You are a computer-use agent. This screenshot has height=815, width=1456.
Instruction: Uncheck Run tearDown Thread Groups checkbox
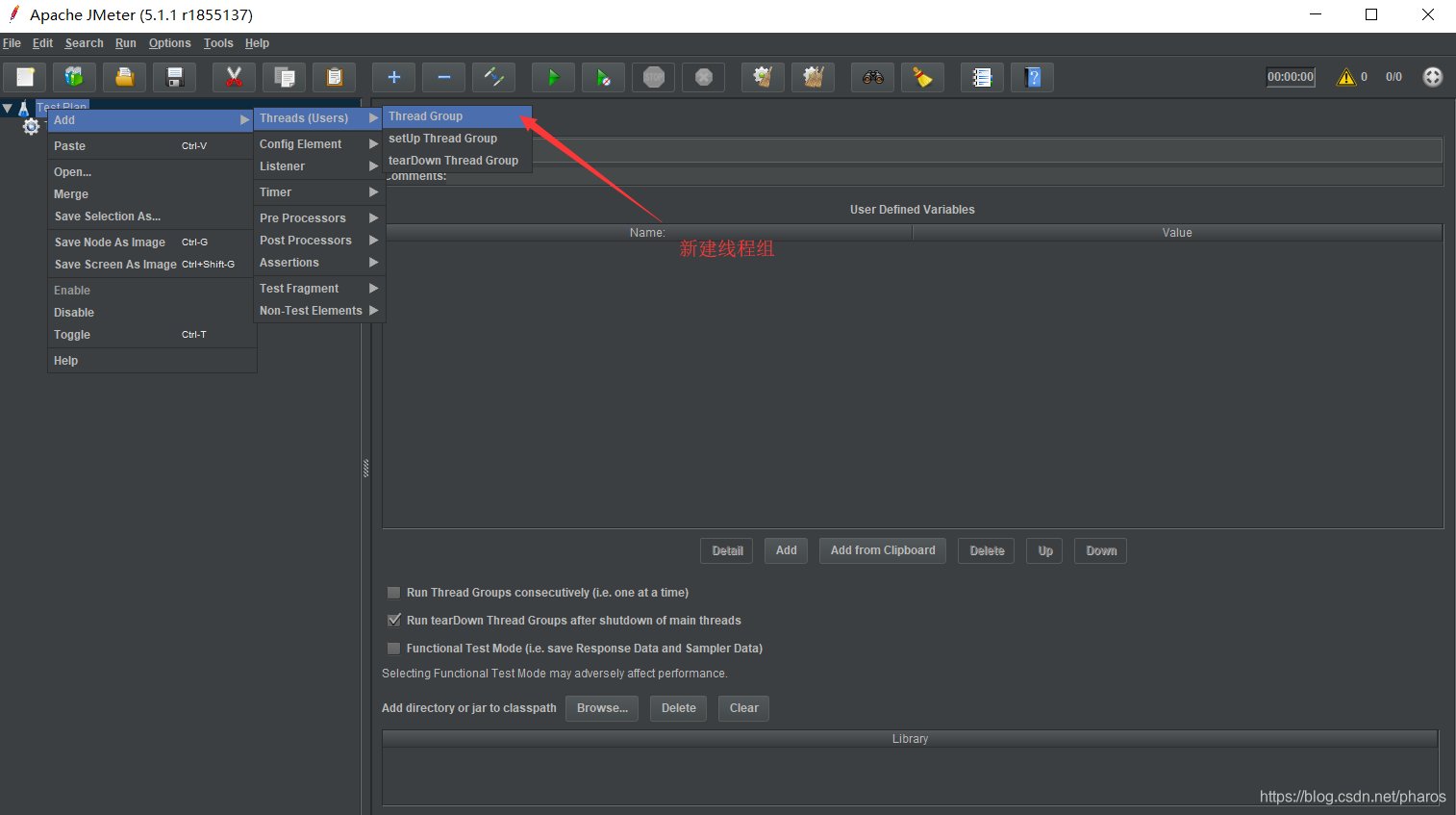point(393,621)
